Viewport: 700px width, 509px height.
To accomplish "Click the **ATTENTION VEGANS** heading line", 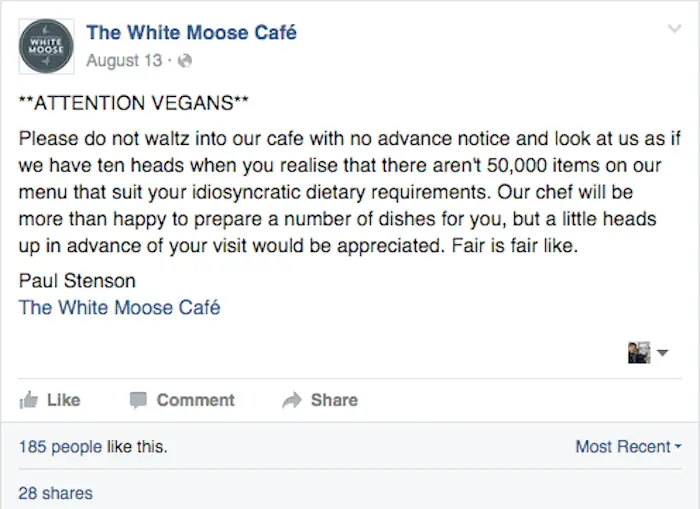I will (x=134, y=105).
